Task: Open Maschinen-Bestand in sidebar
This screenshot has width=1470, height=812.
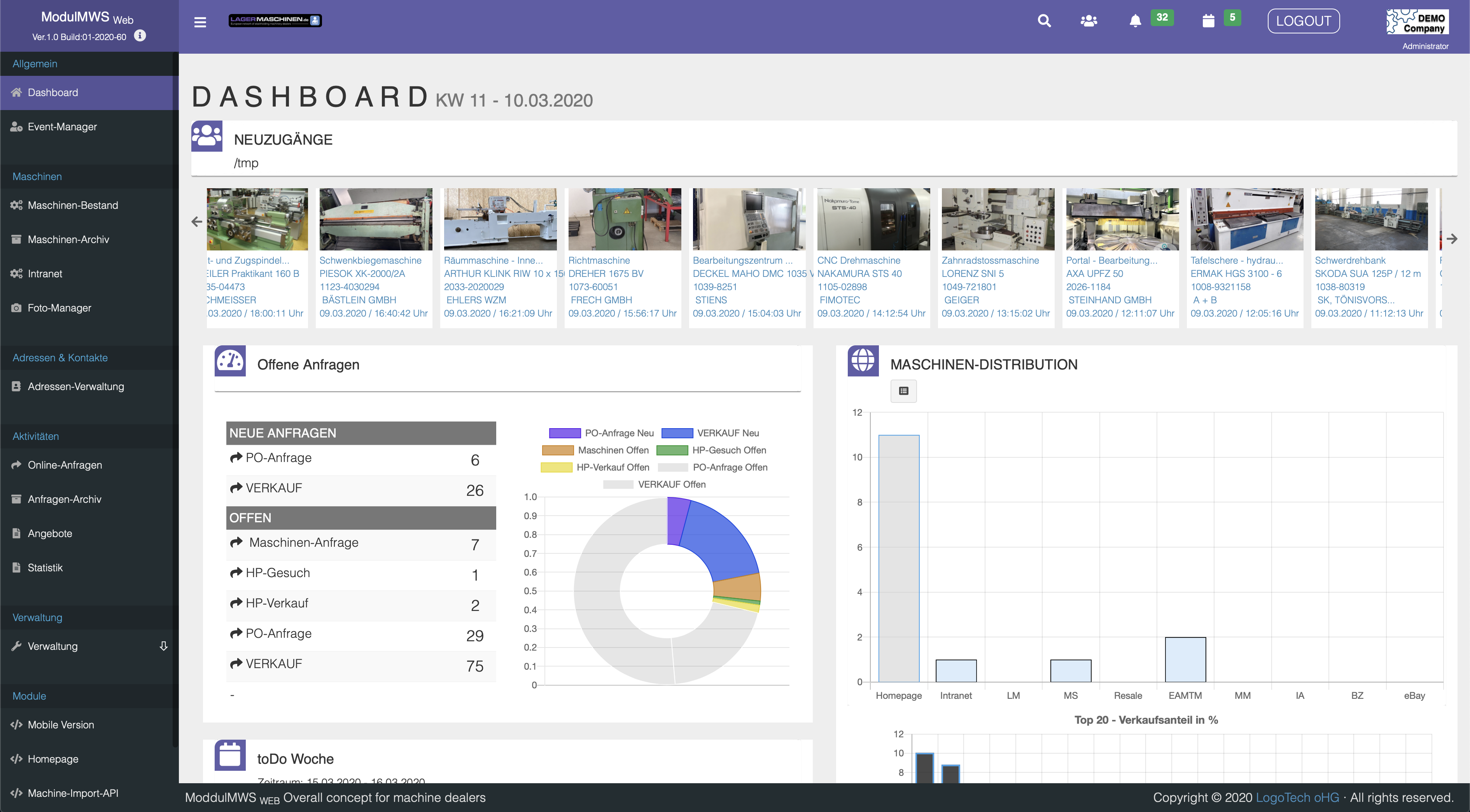Action: tap(72, 205)
